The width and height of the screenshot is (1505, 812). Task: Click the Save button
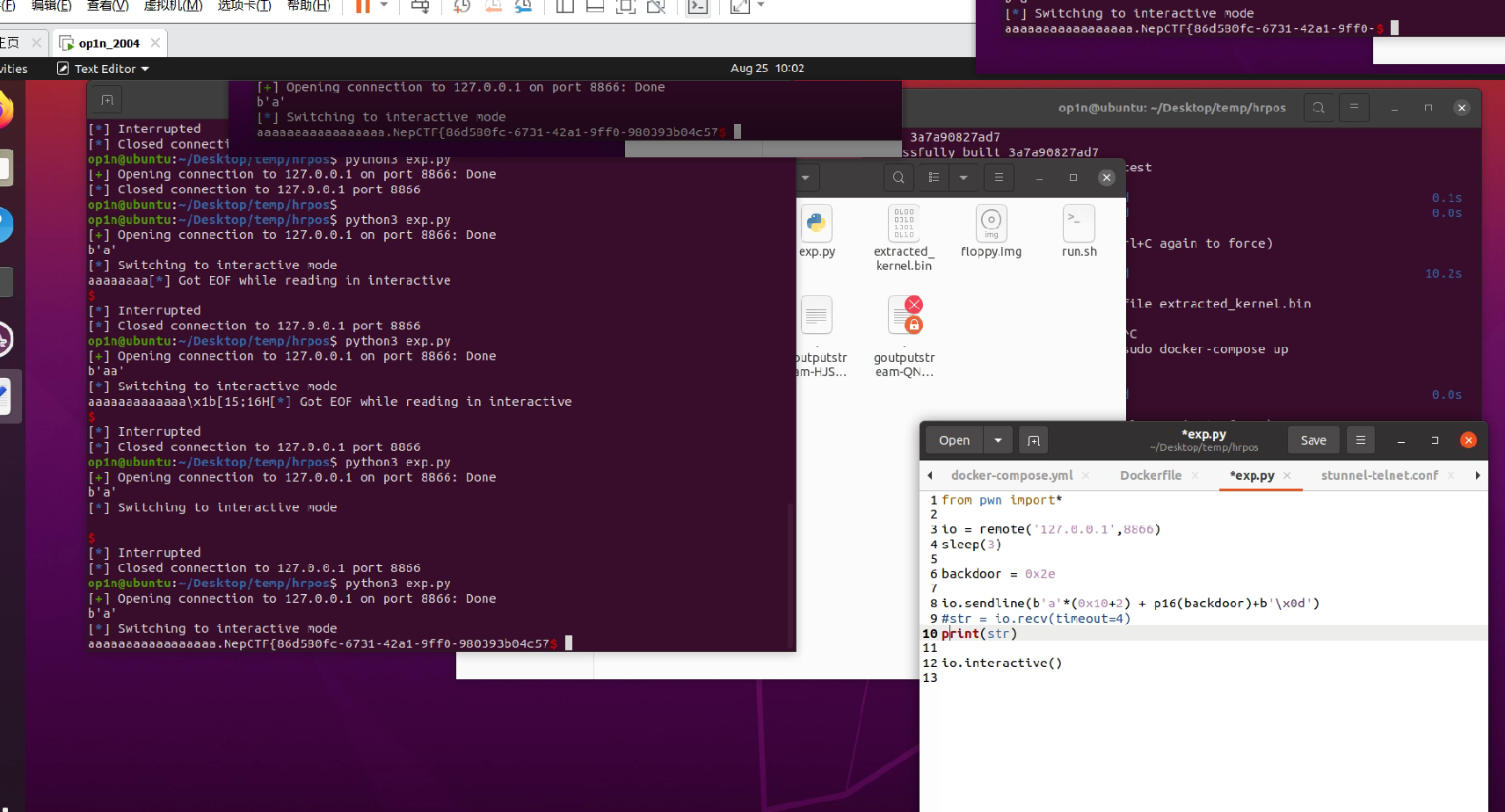pos(1313,440)
